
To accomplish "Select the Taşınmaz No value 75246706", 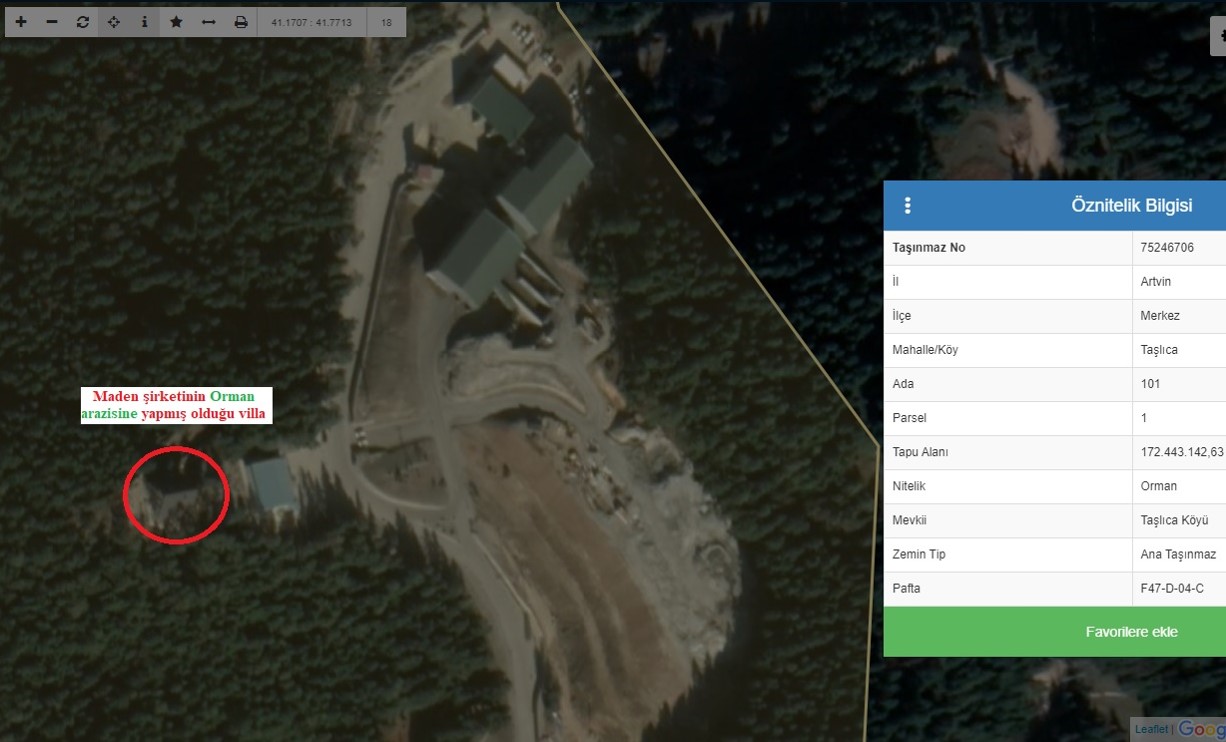I will tap(1167, 248).
